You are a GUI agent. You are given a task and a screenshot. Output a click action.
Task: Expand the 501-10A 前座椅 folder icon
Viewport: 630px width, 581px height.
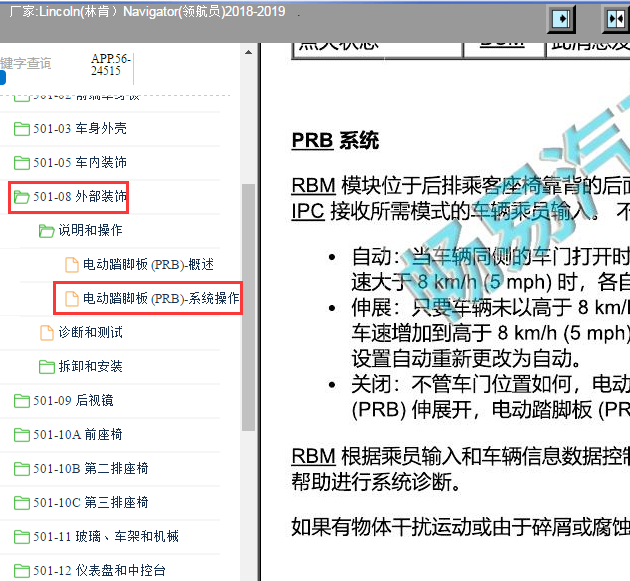click(22, 435)
